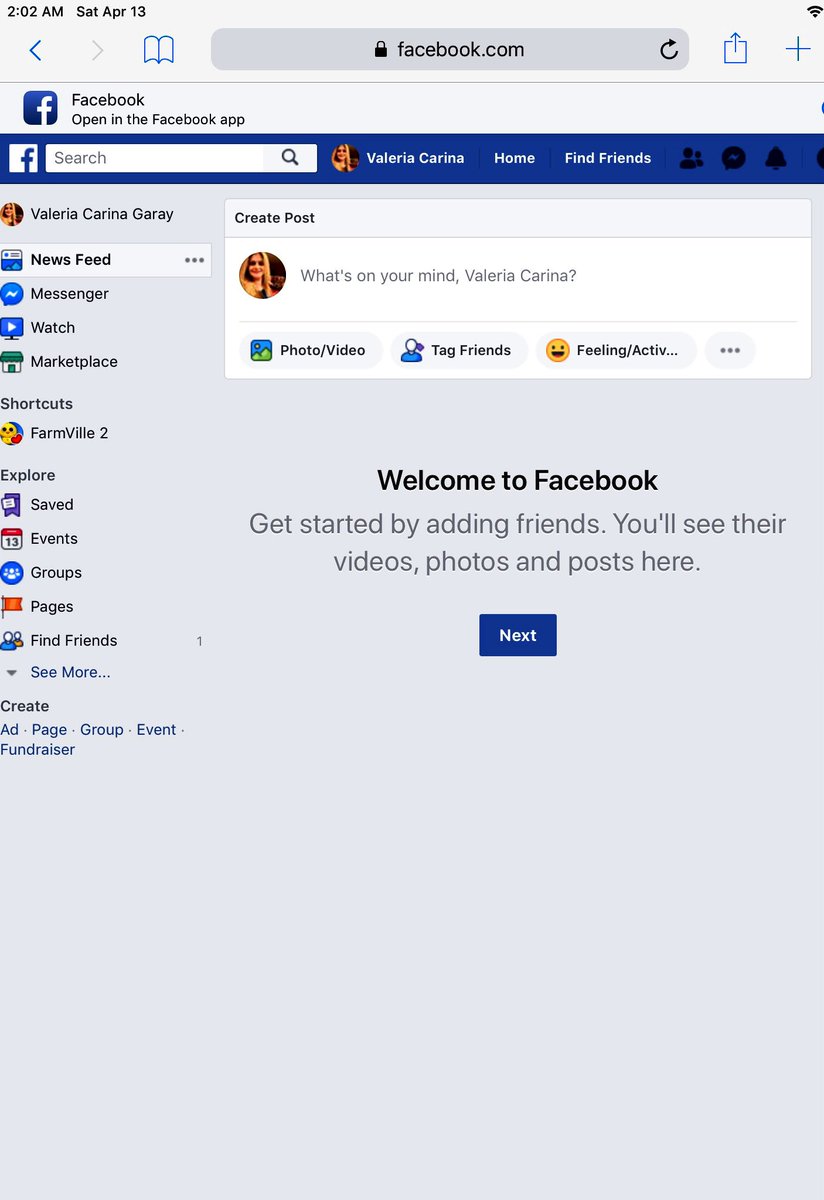Open notifications bell icon
The width and height of the screenshot is (824, 1200).
pyautogui.click(x=776, y=158)
